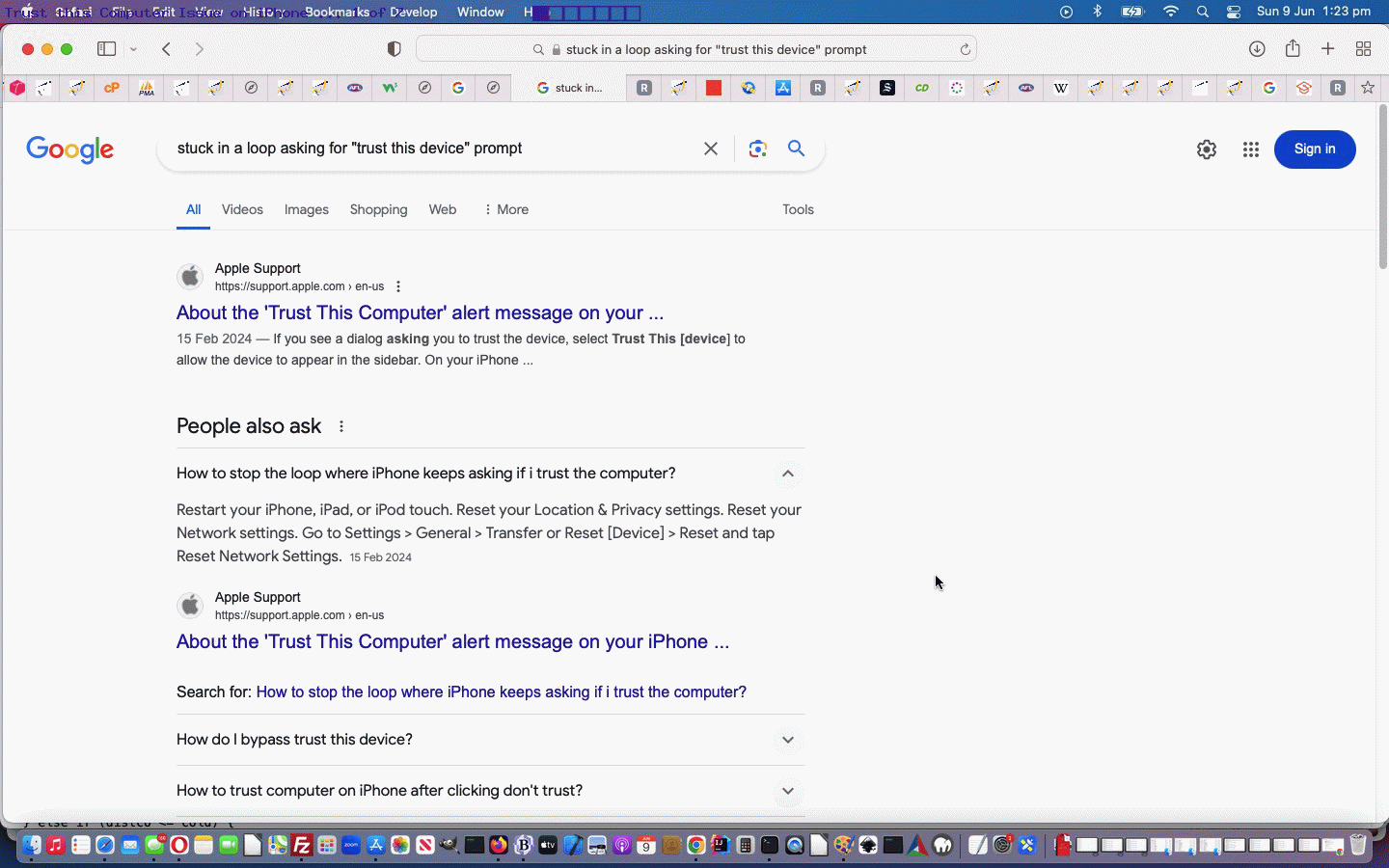Follow the "Search for: How to stop the loop" link
Image resolution: width=1389 pixels, height=868 pixels.
(x=501, y=692)
